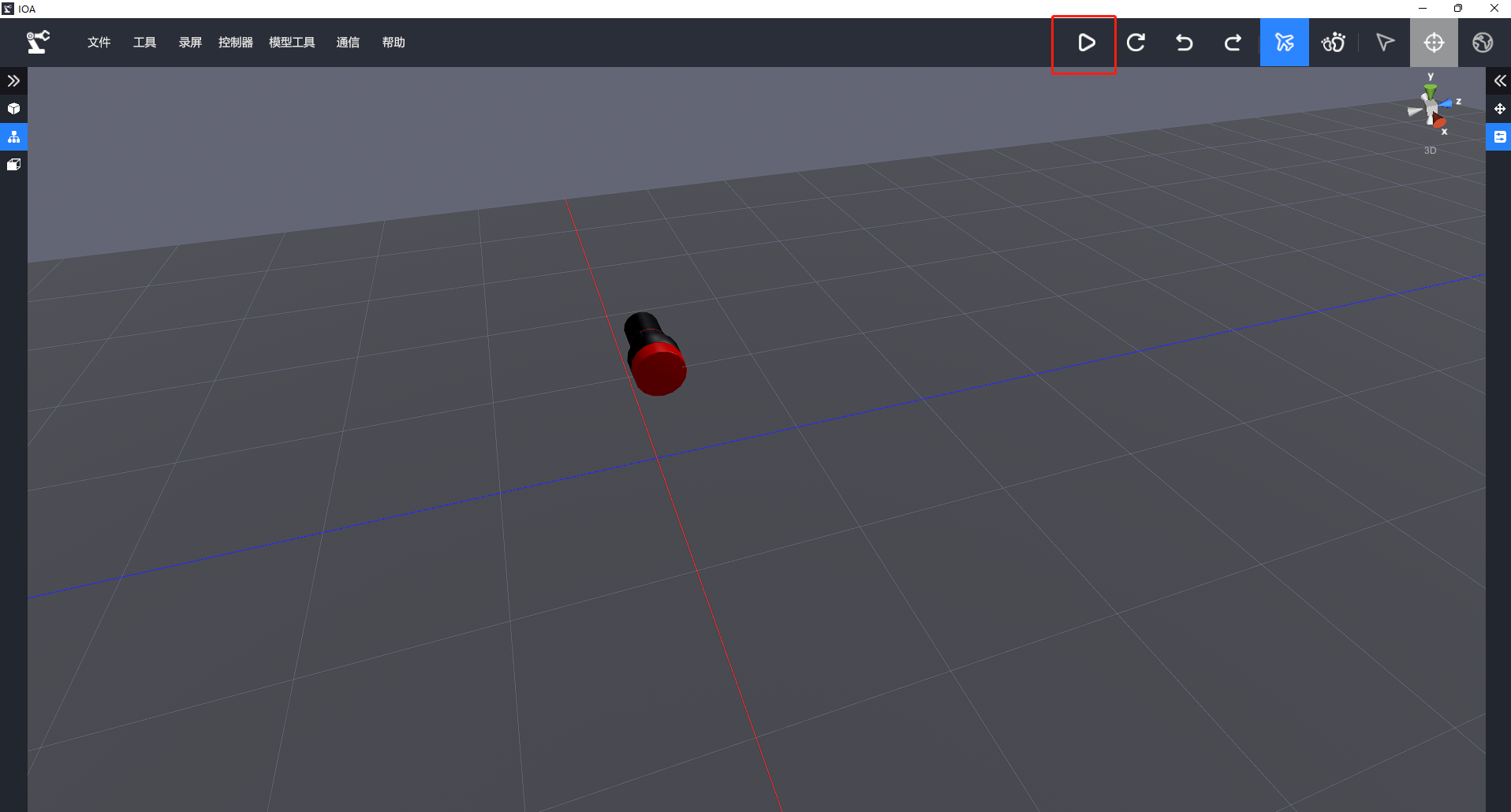Switch to the footprints walk-mode icon
The image size is (1511, 812).
point(1334,43)
